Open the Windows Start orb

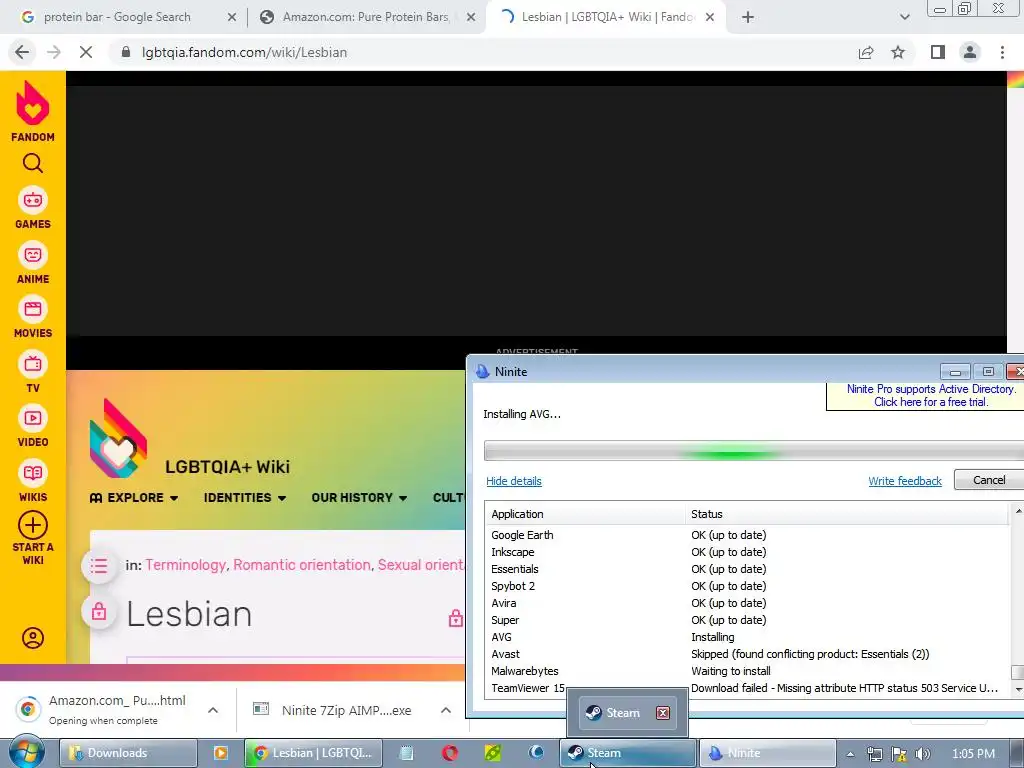(25, 752)
